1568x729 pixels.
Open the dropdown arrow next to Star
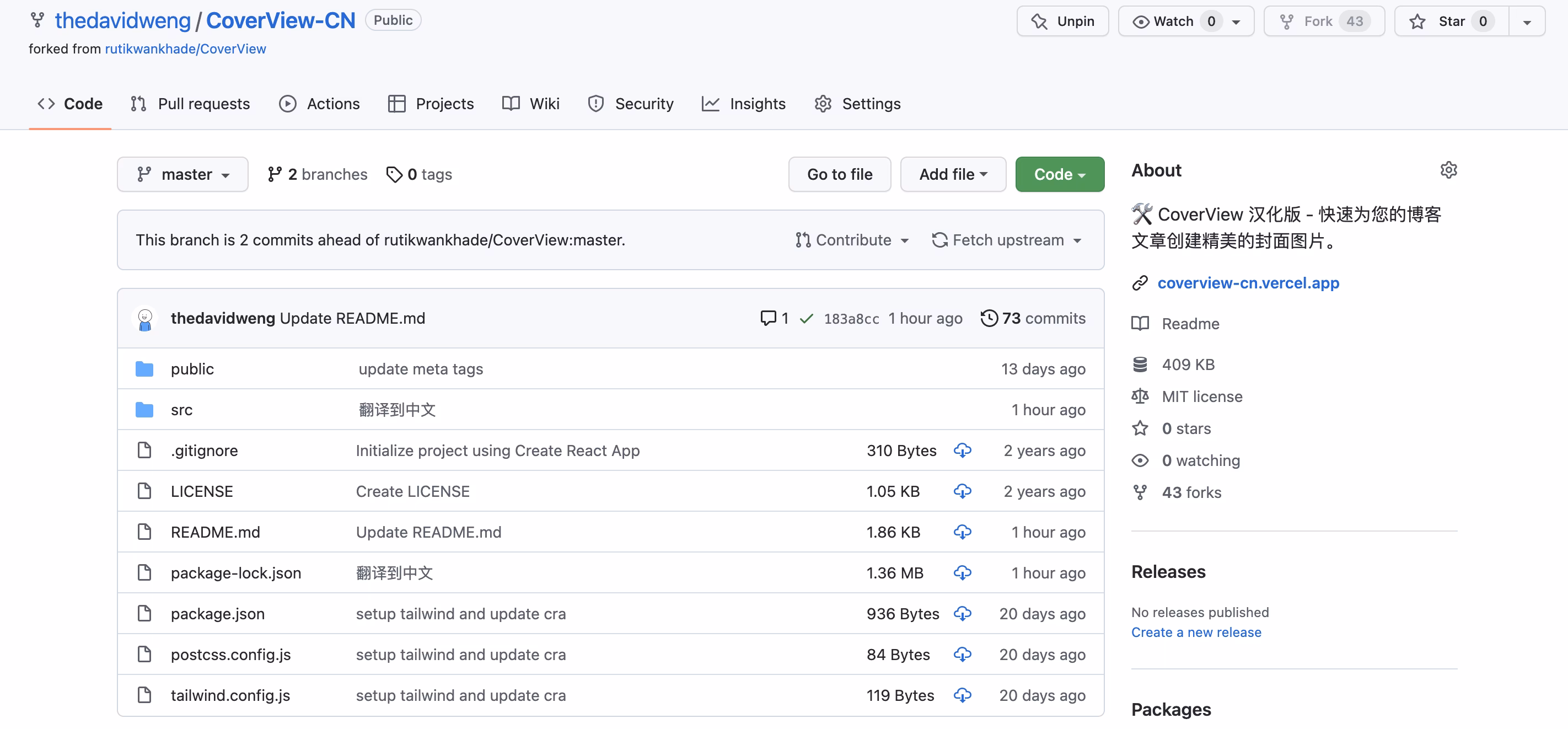1527,22
